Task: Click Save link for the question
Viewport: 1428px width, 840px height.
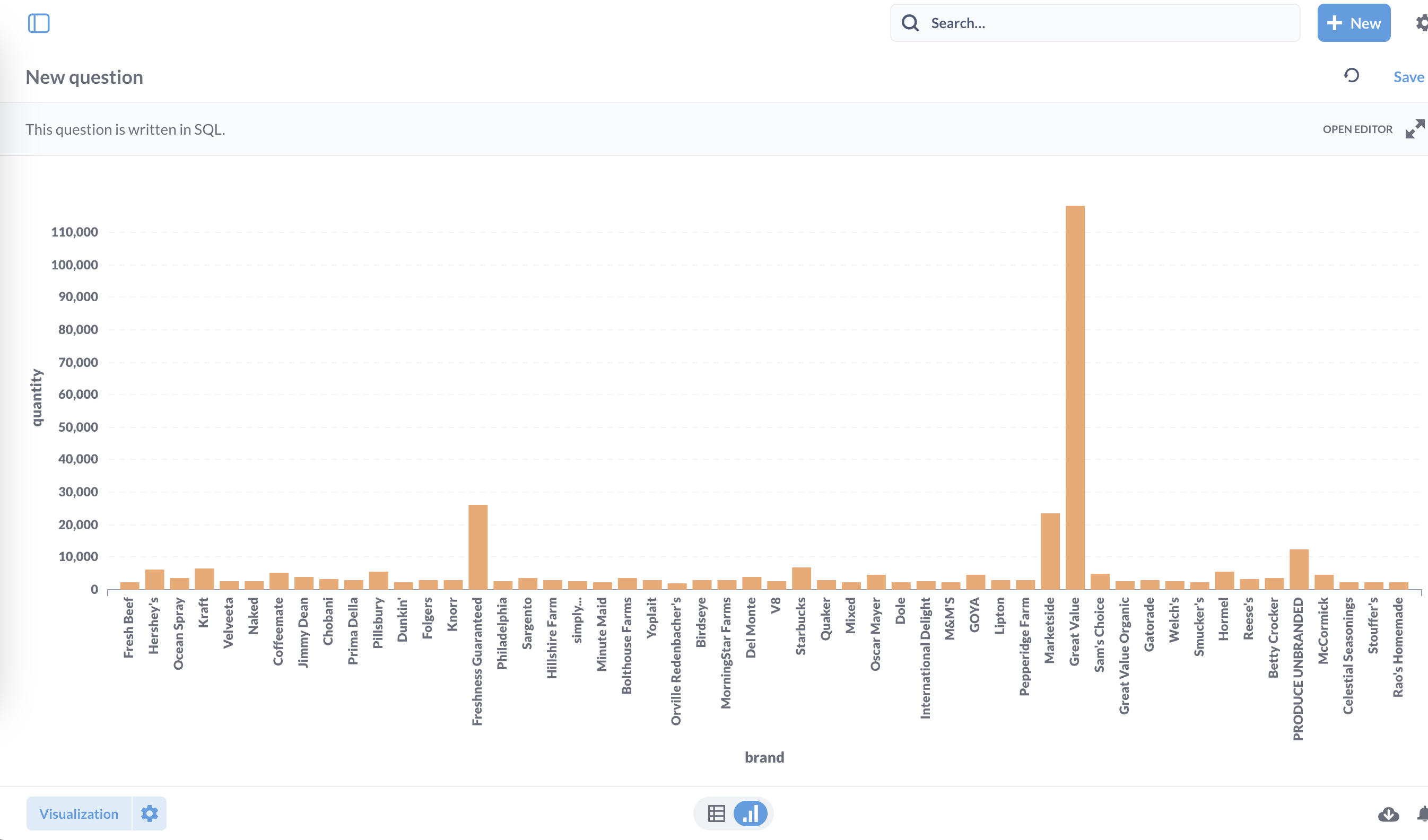Action: [1408, 77]
